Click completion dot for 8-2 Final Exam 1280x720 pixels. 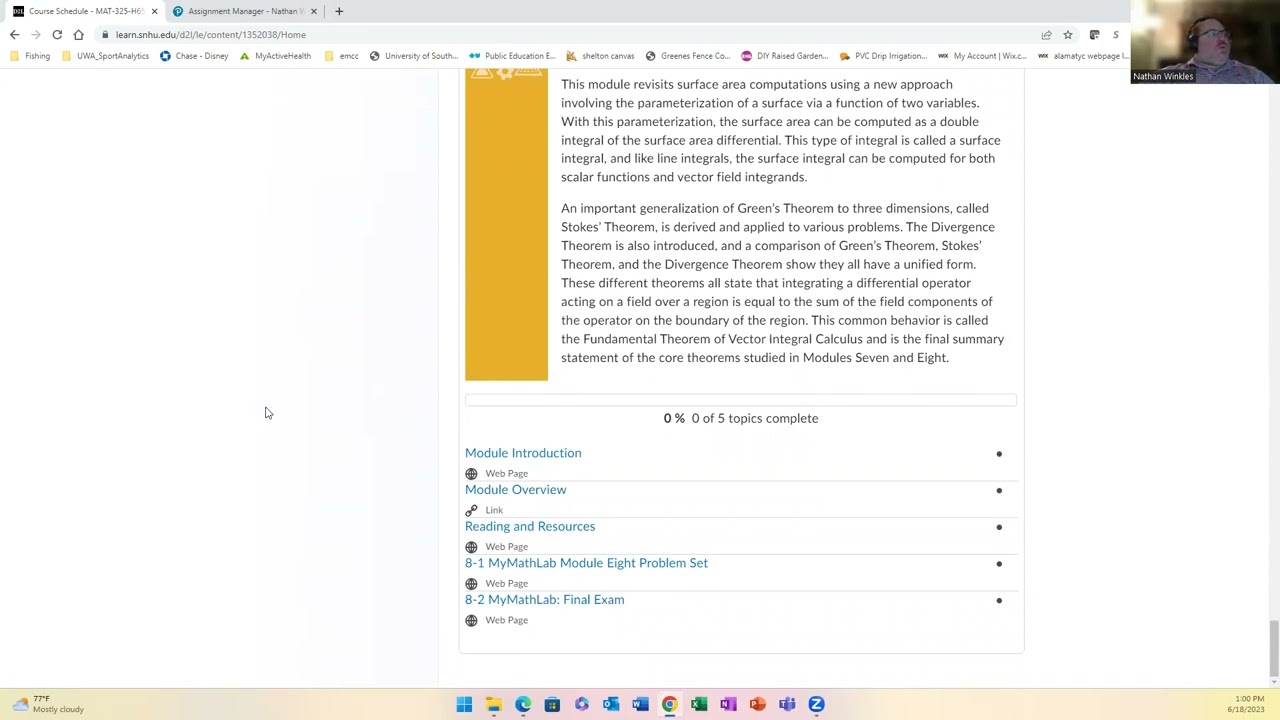point(999,600)
